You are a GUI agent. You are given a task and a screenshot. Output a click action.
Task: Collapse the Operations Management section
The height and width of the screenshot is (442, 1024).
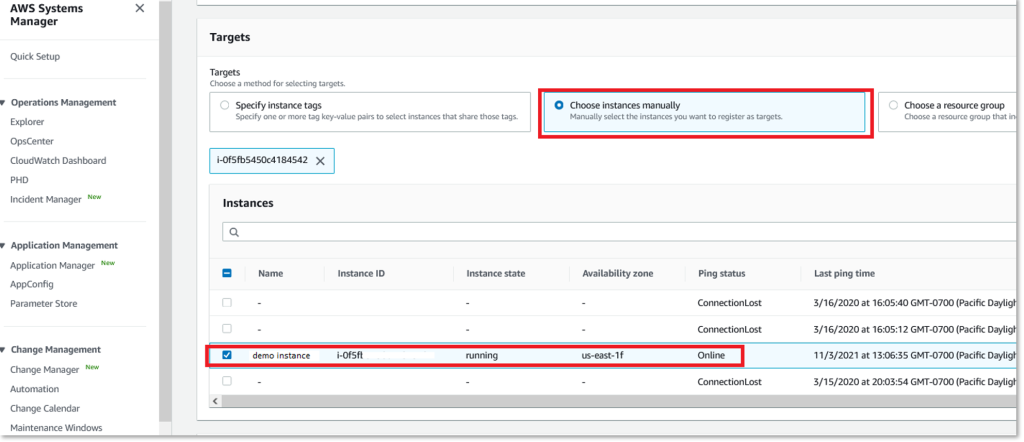(x=3, y=103)
